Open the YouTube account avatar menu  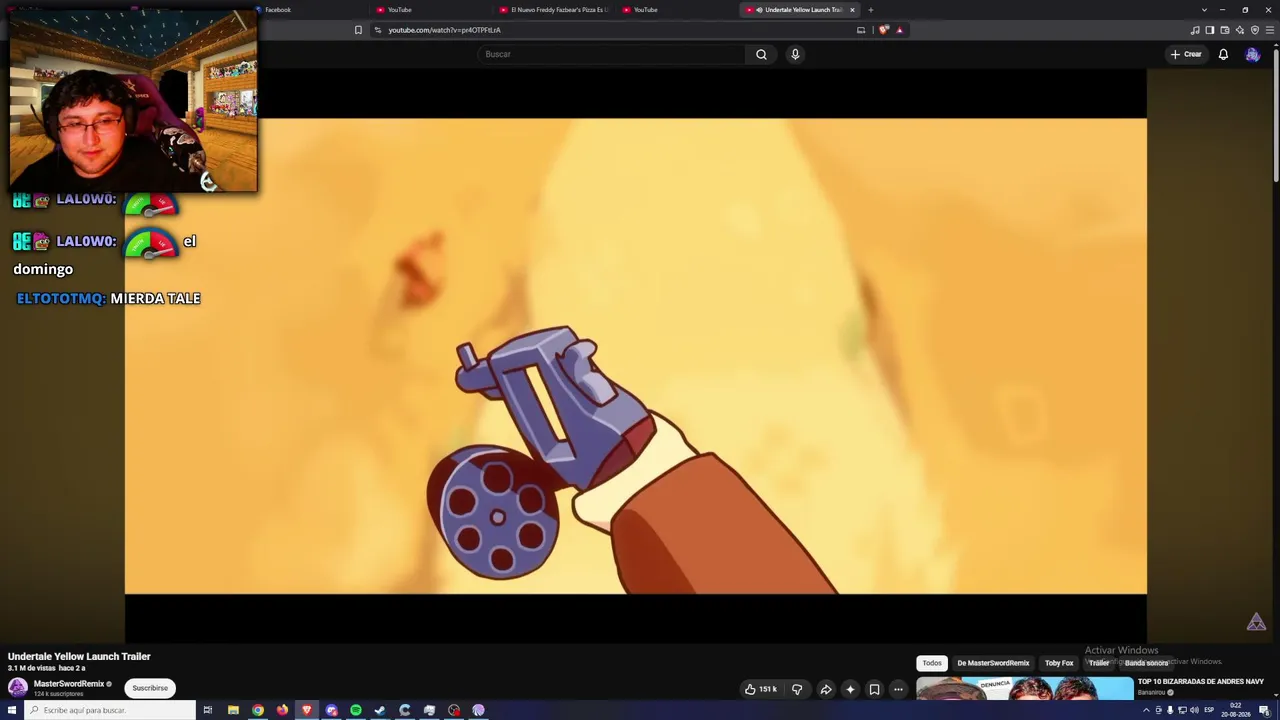(x=1252, y=54)
